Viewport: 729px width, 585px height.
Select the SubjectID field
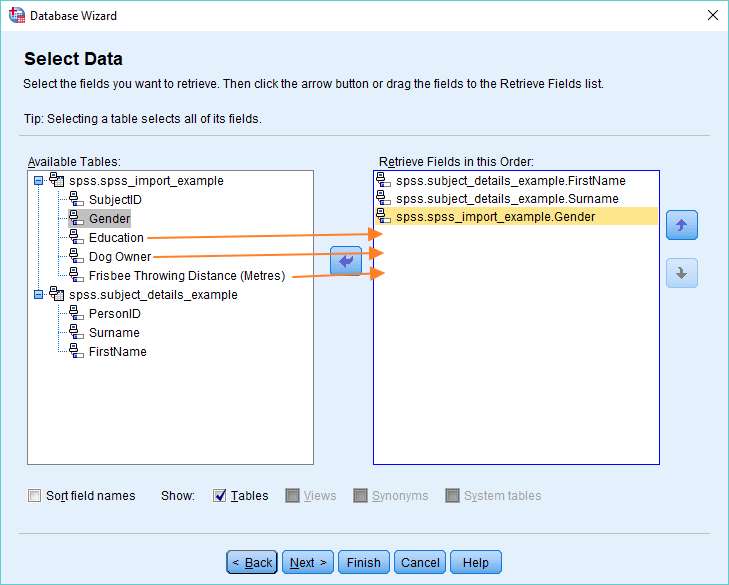(115, 200)
